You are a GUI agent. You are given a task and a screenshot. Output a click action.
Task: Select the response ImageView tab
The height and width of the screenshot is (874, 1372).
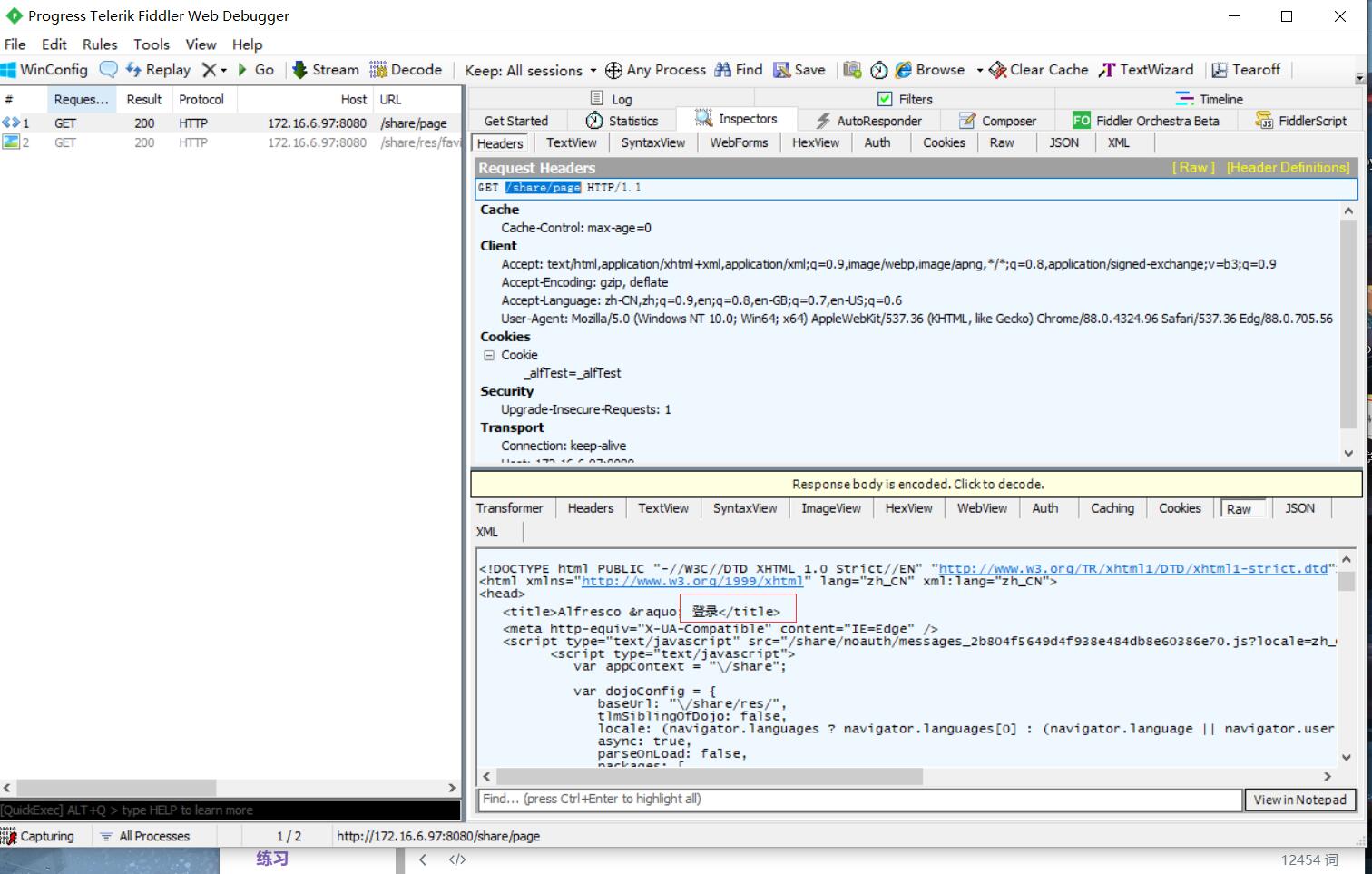pos(831,508)
